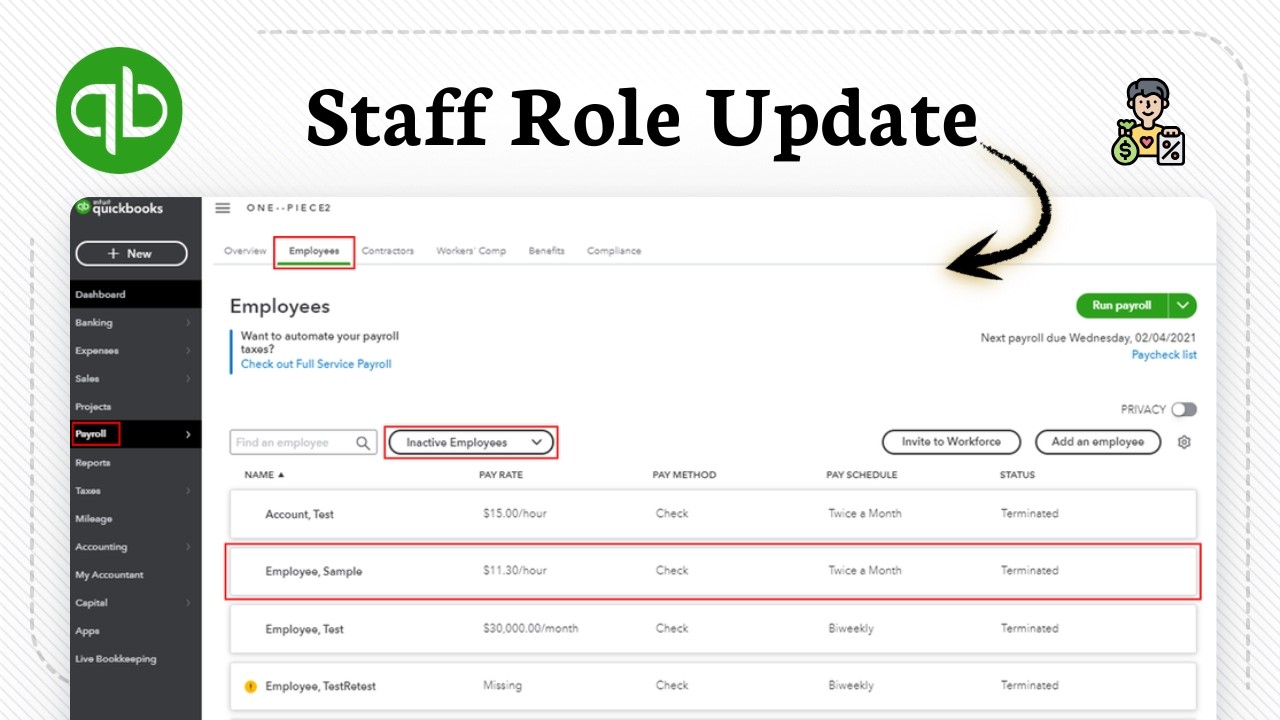The height and width of the screenshot is (720, 1280).
Task: Click the + New button
Action: click(x=131, y=254)
